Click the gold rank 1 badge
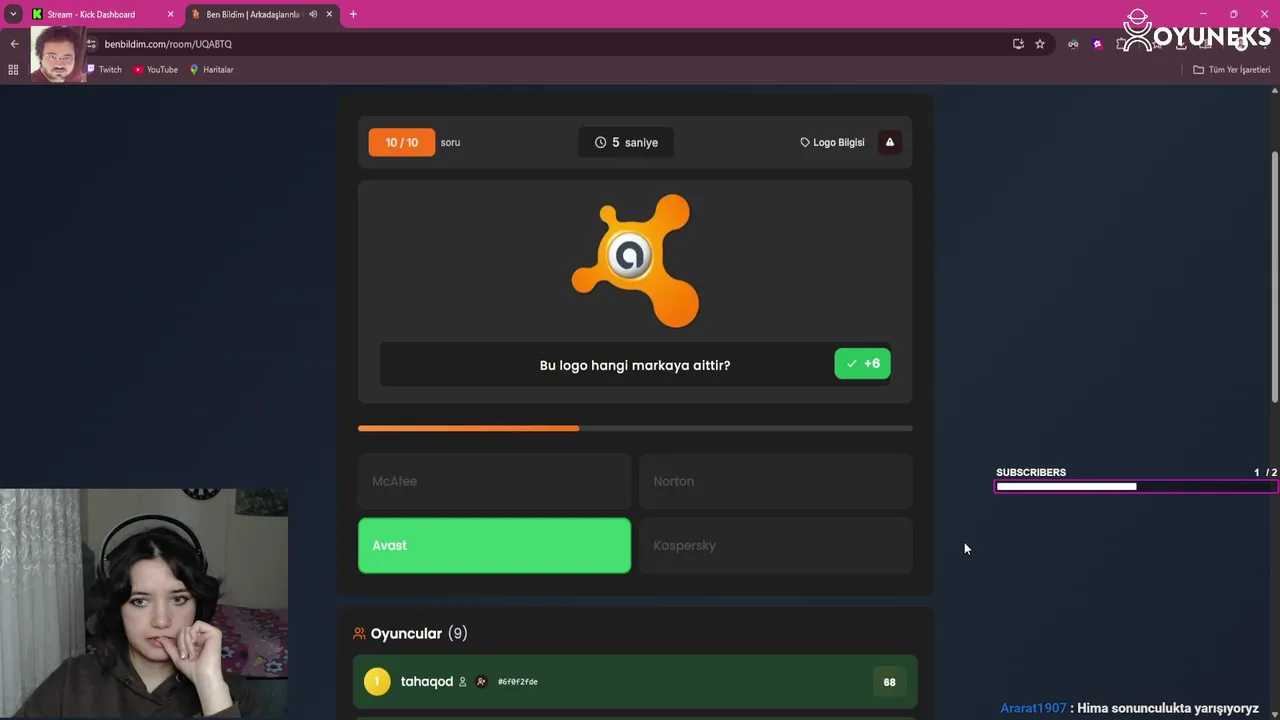 pos(377,681)
